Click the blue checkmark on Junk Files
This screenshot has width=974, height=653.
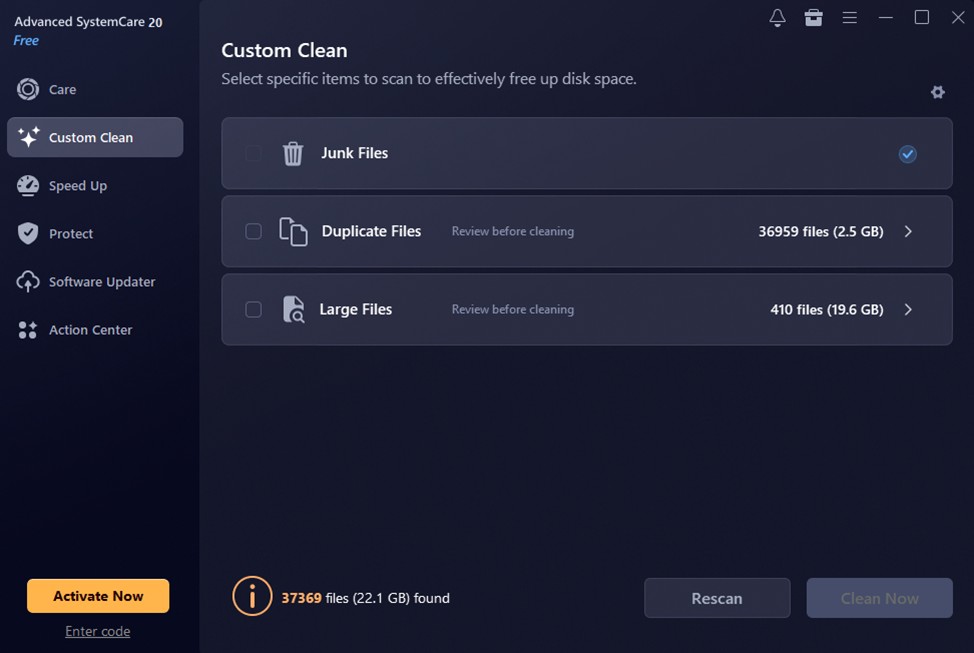tap(908, 153)
